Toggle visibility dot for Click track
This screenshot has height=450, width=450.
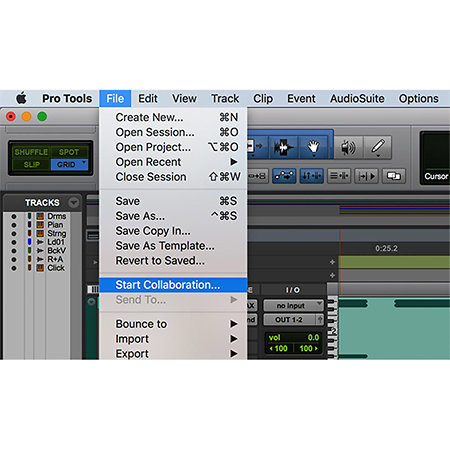(14, 268)
